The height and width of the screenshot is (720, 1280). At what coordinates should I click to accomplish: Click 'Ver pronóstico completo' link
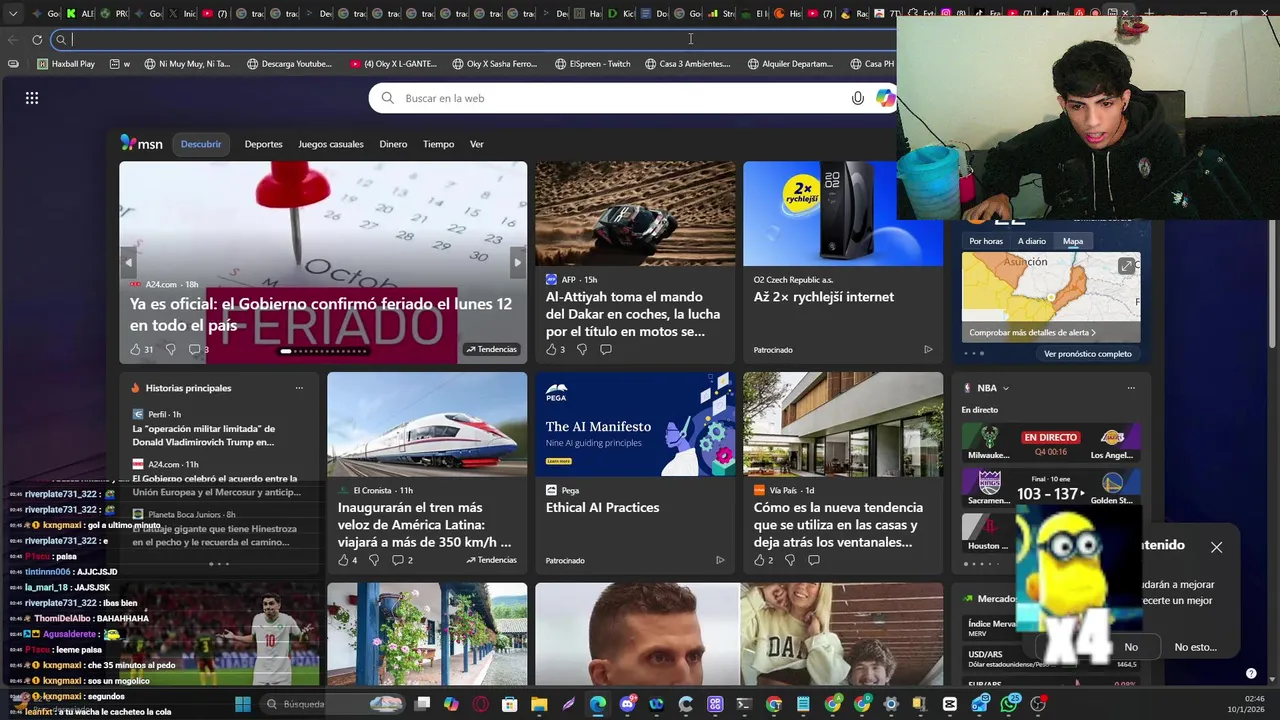1088,354
